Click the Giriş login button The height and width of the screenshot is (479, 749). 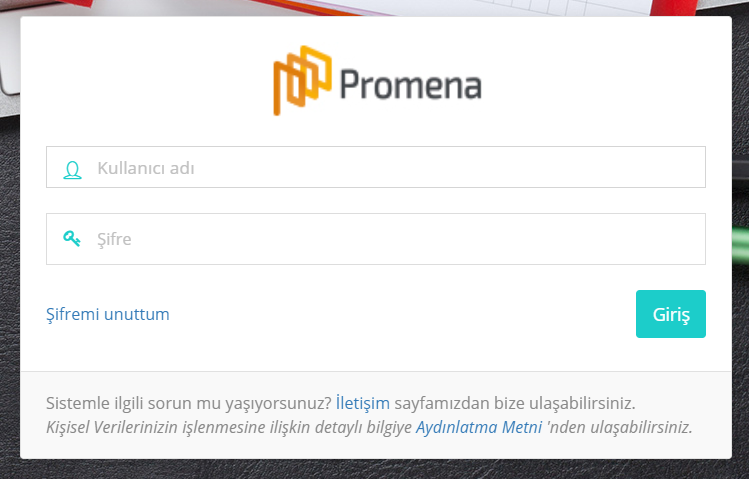click(x=671, y=314)
